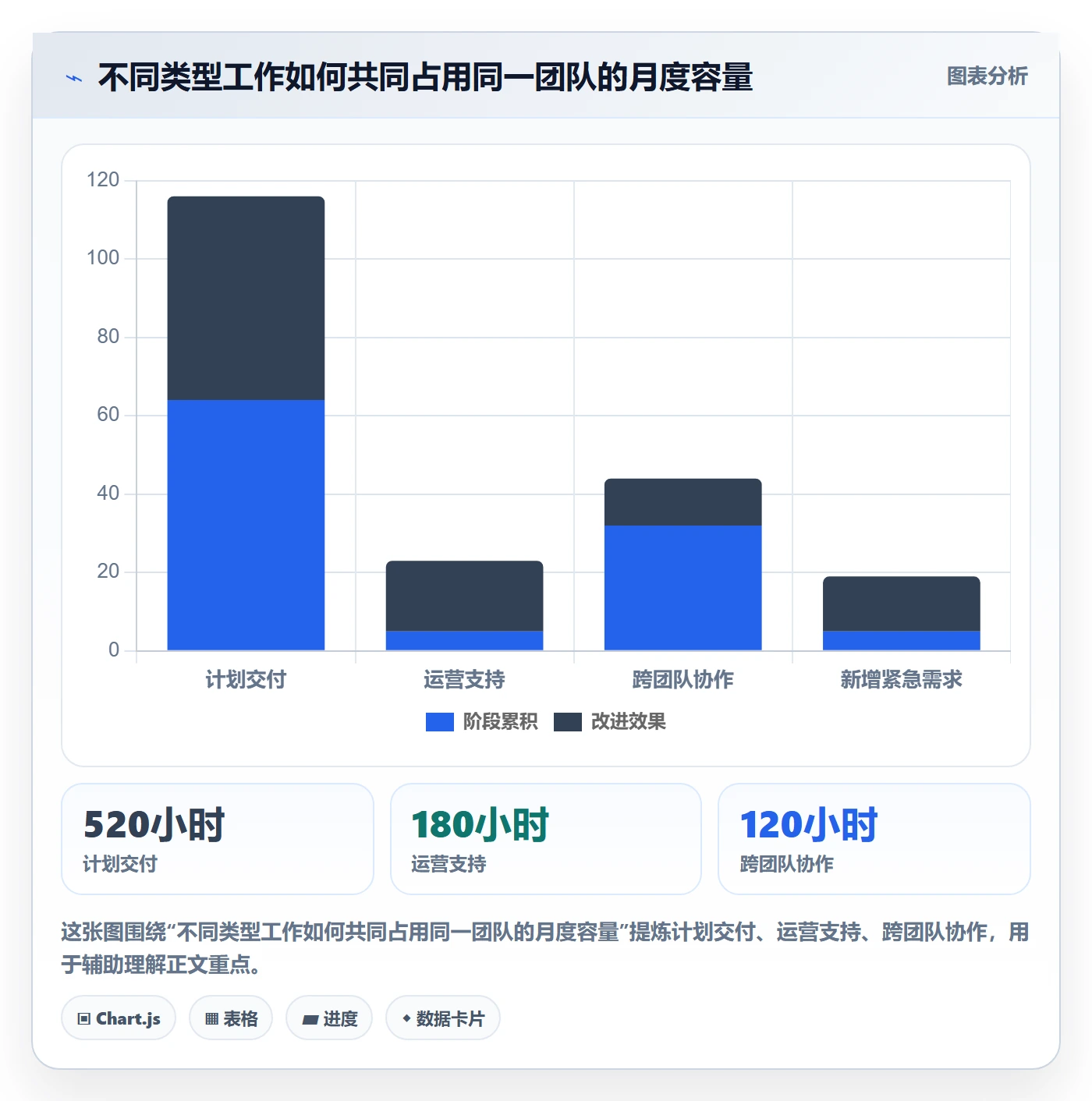Click the diamond icon in 数据卡片 chip
This screenshot has height=1101, width=1092.
pos(406,1018)
